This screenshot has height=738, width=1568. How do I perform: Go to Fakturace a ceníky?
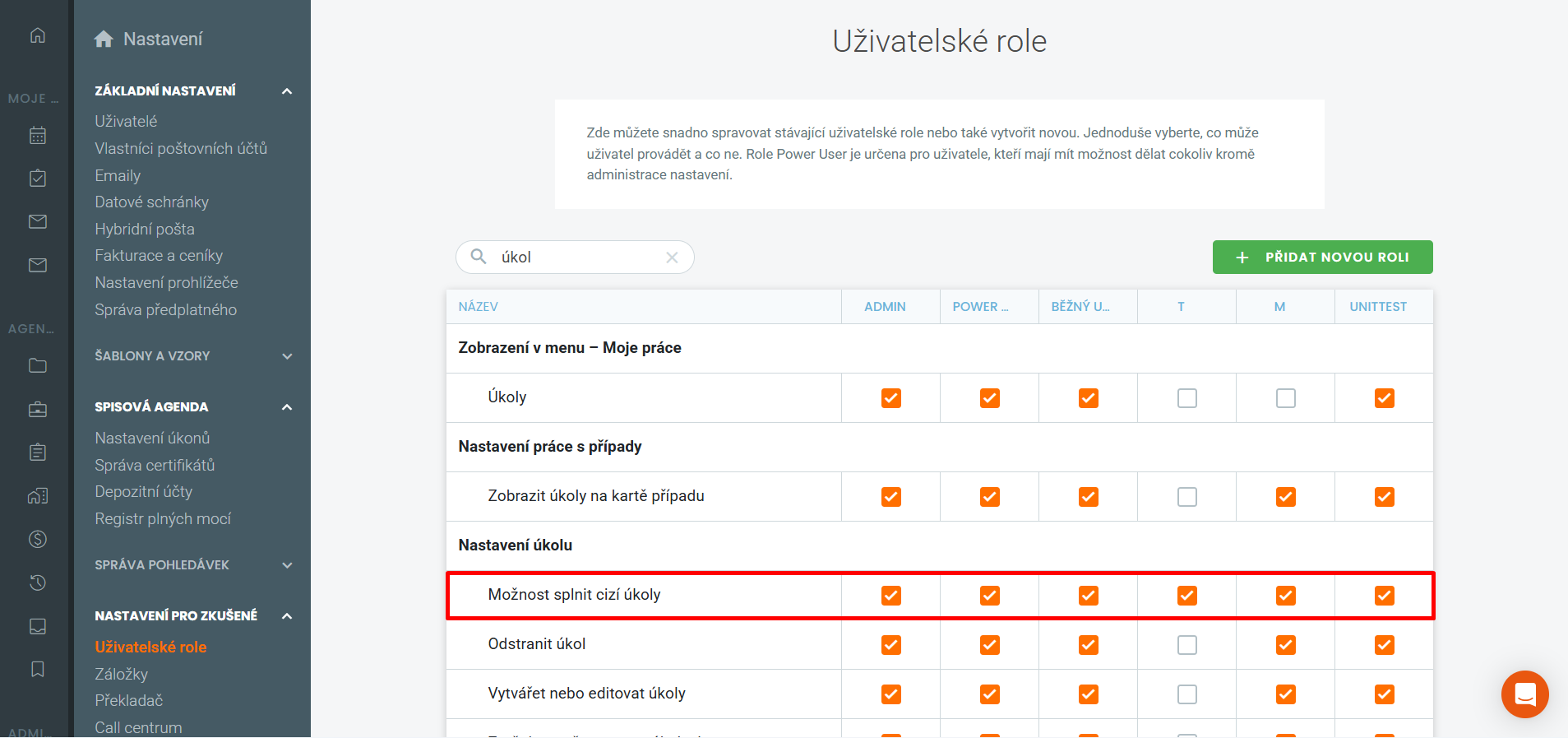click(x=159, y=256)
